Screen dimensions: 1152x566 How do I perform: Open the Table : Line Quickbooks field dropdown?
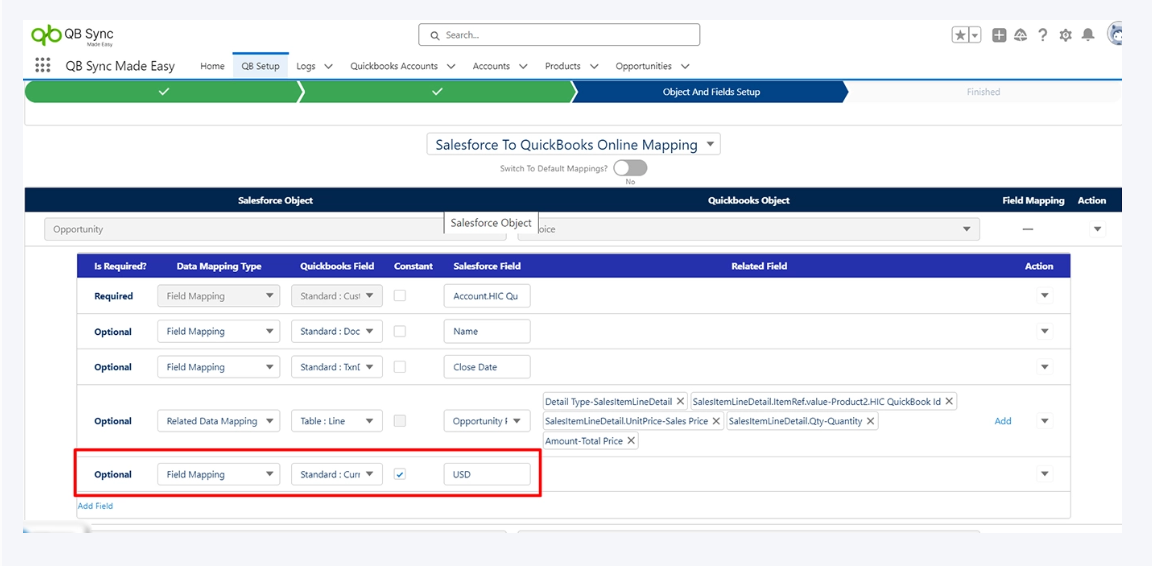pos(336,421)
